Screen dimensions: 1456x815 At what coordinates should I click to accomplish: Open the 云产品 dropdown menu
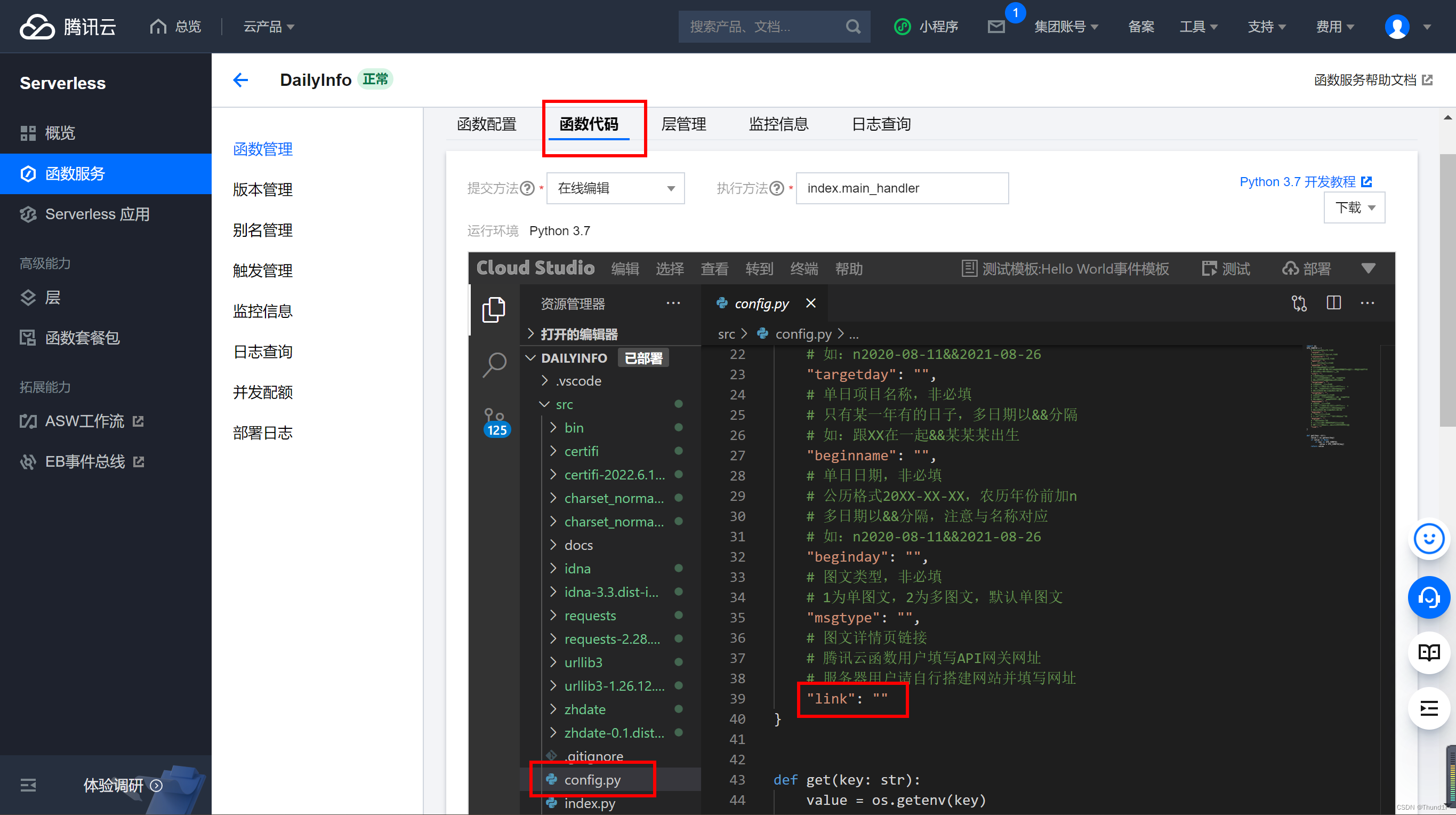point(269,27)
